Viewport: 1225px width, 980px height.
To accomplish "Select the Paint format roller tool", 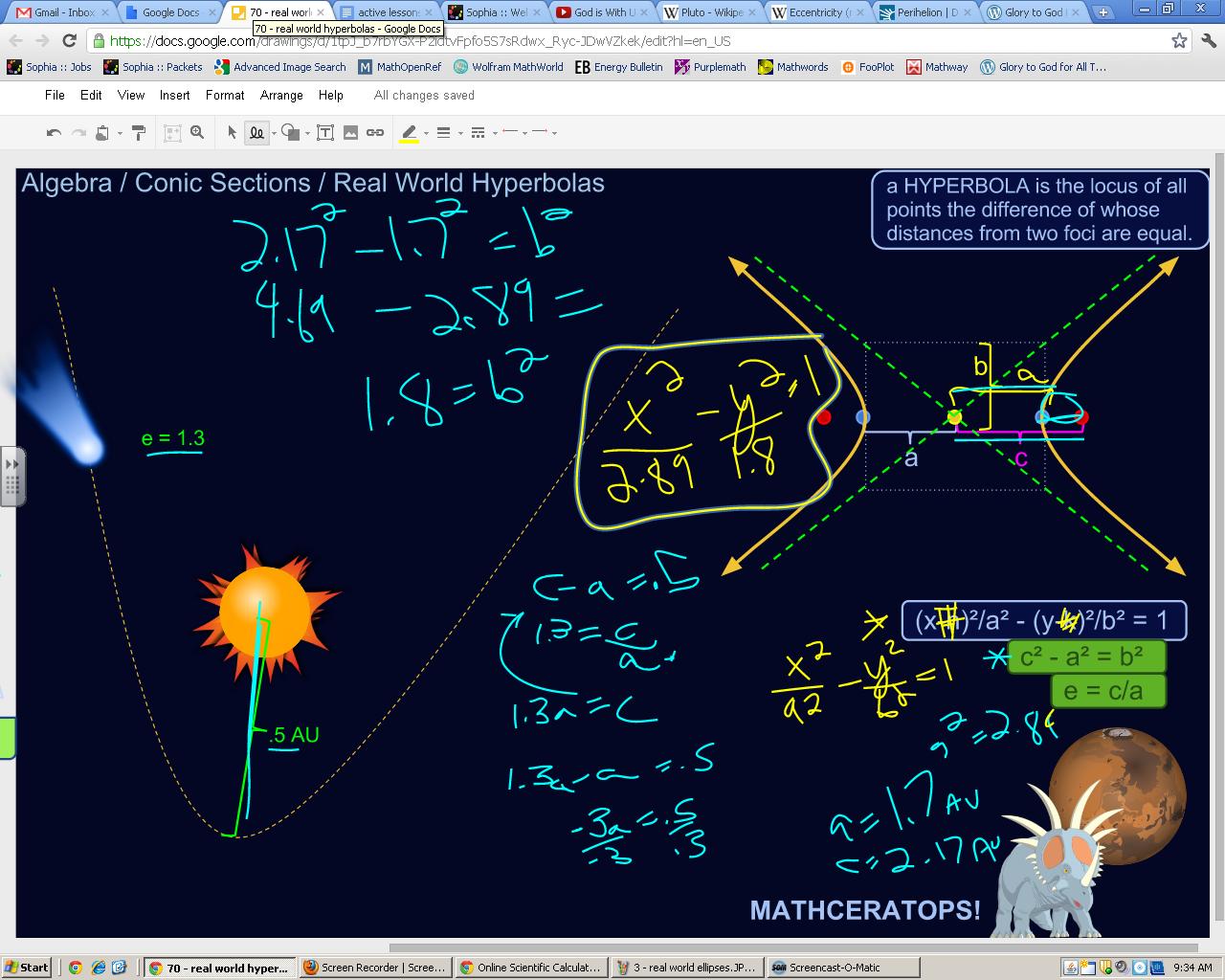I will [x=139, y=133].
